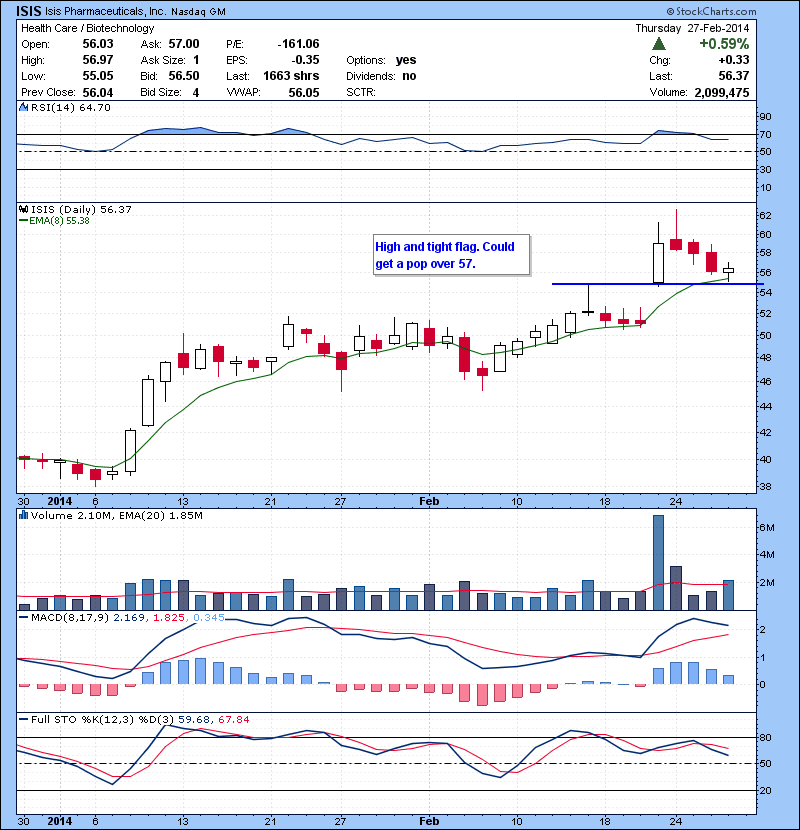The width and height of the screenshot is (800, 830).
Task: Click the tallest volume bar near 6M
Action: (658, 562)
